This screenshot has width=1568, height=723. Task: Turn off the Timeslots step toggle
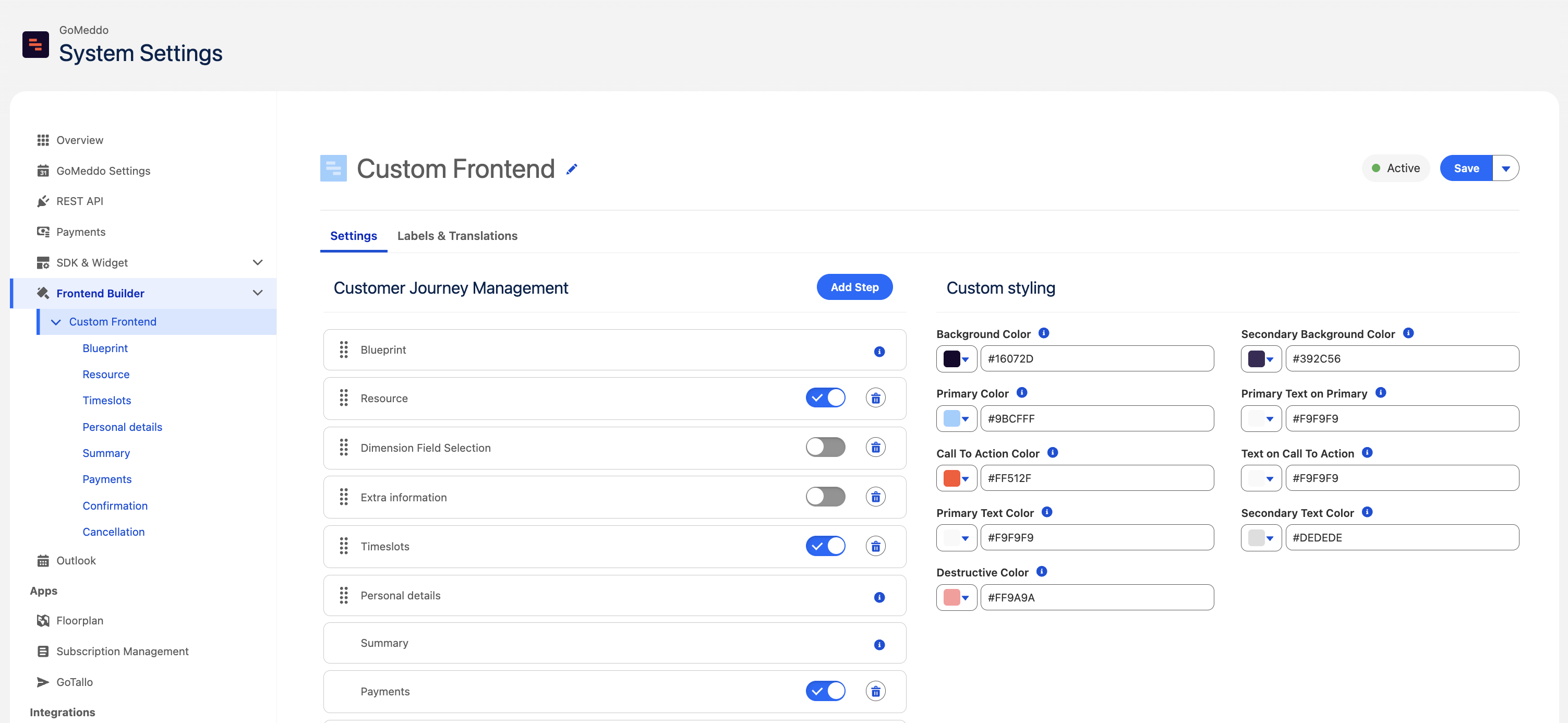(x=825, y=546)
